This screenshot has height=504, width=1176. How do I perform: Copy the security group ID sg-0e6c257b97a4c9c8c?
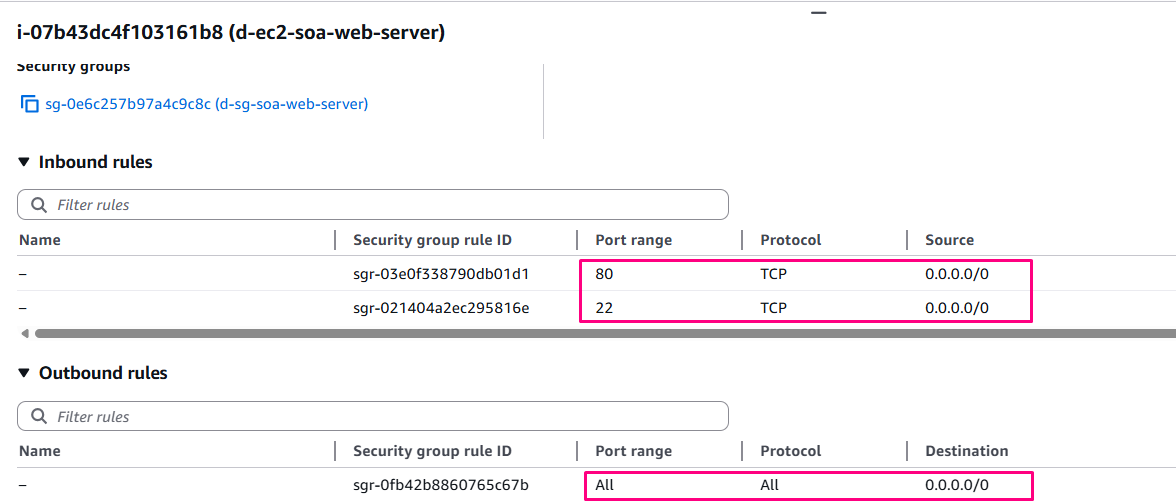coord(30,104)
